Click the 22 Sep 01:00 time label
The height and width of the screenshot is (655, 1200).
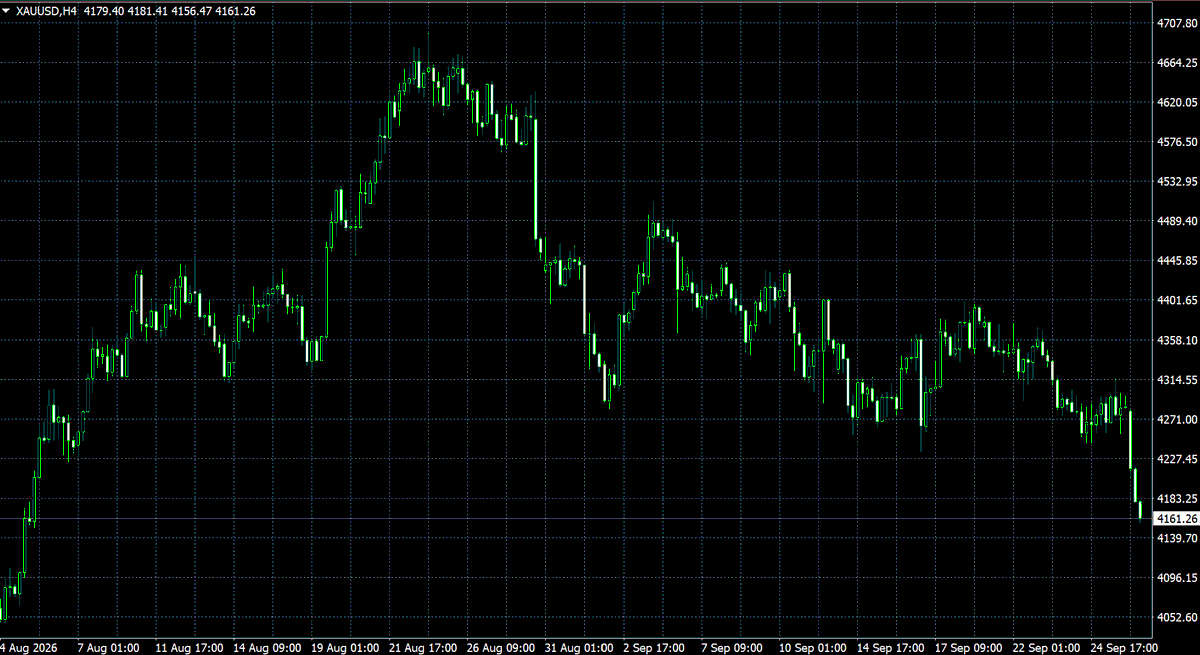(1047, 647)
